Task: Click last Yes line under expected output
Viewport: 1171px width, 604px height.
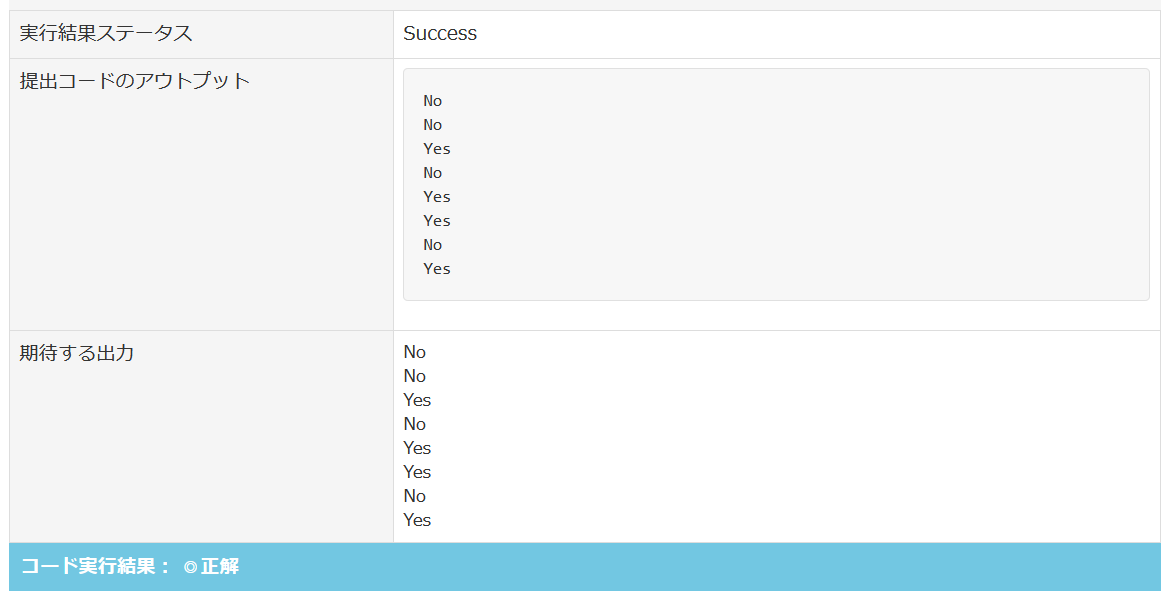Action: [x=417, y=520]
